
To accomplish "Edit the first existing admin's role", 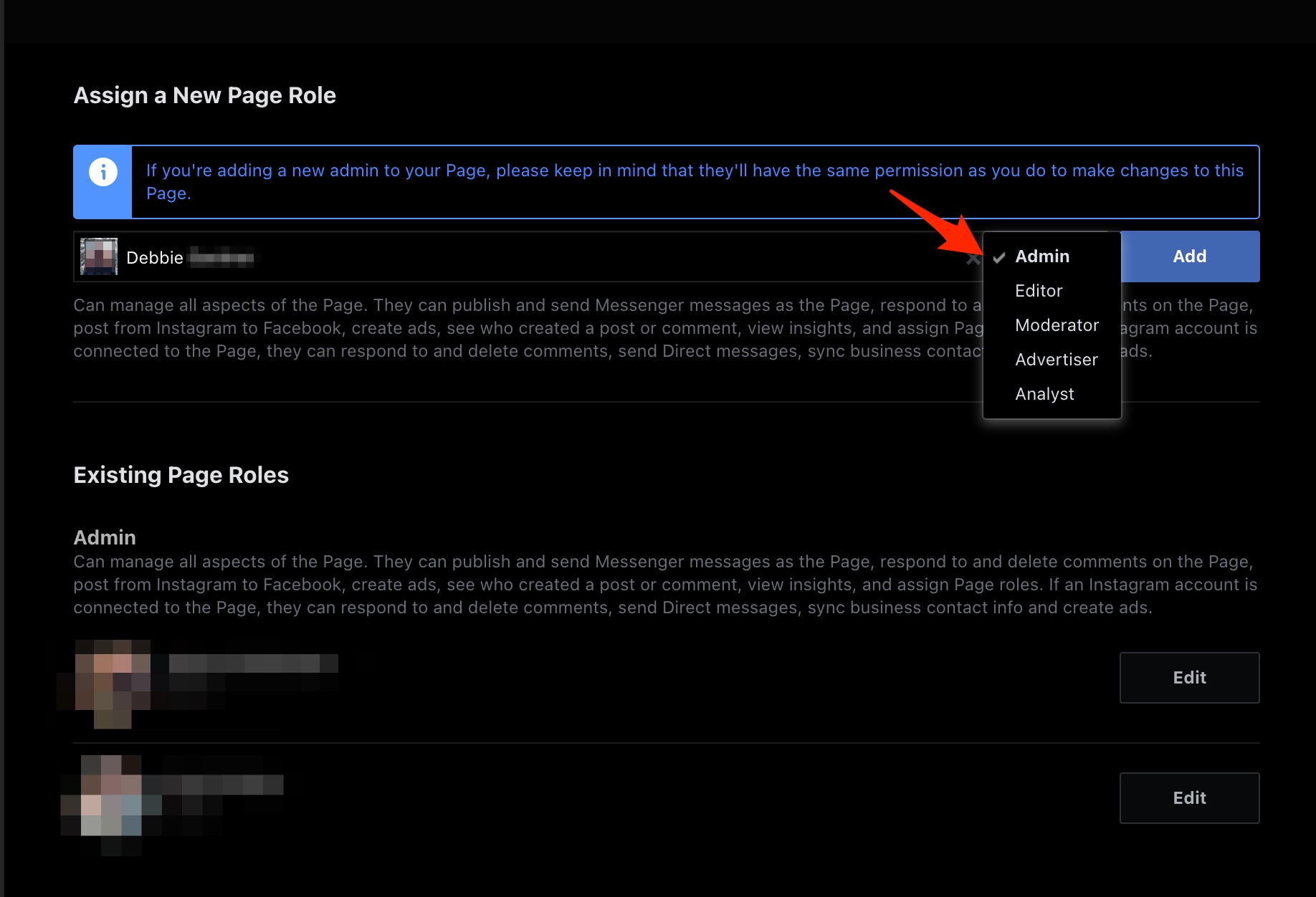I will 1189,678.
